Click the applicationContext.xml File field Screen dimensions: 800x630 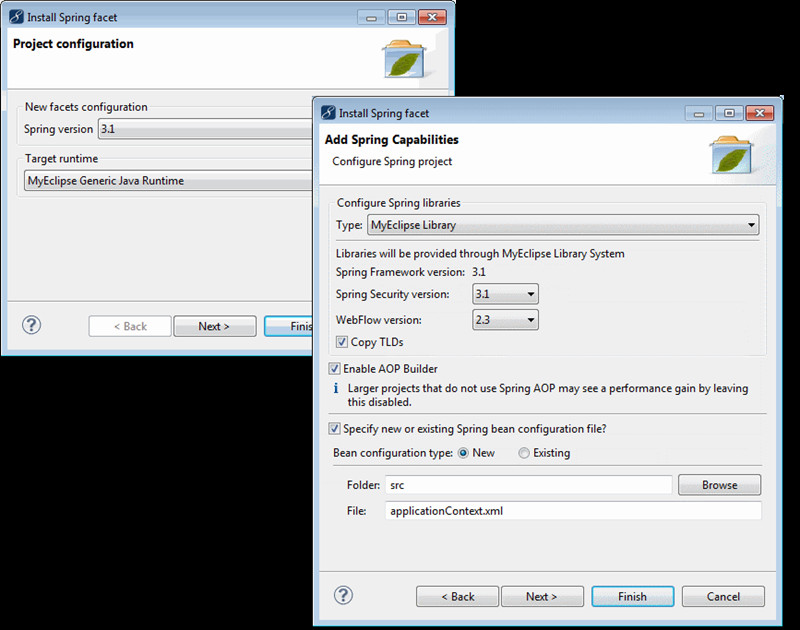pos(572,511)
